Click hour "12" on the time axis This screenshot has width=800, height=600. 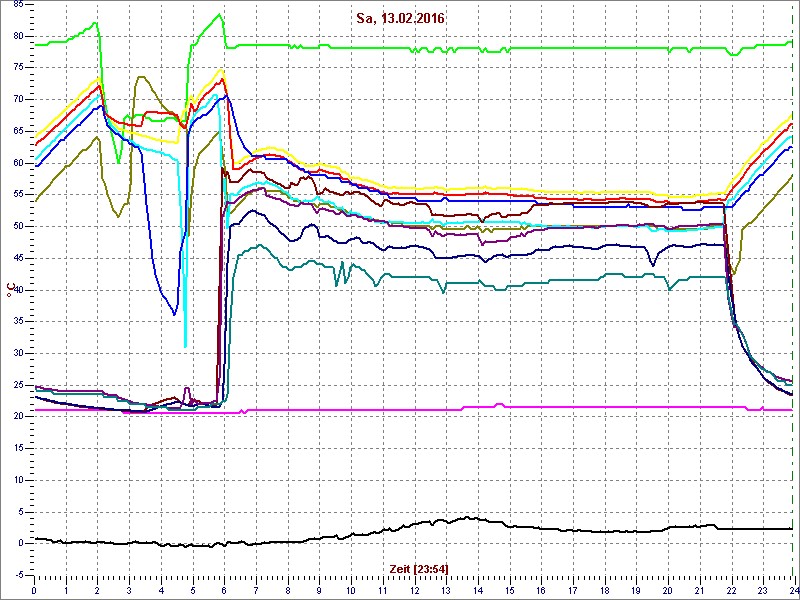tap(414, 591)
